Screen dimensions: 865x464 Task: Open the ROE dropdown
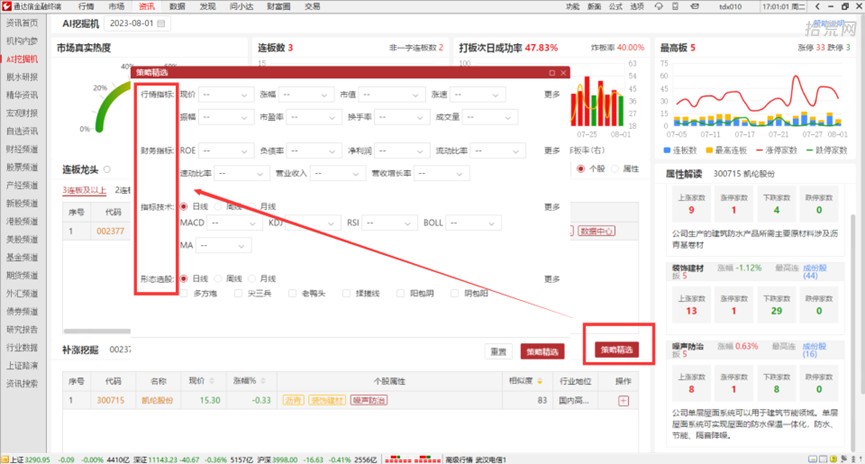pyautogui.click(x=226, y=151)
